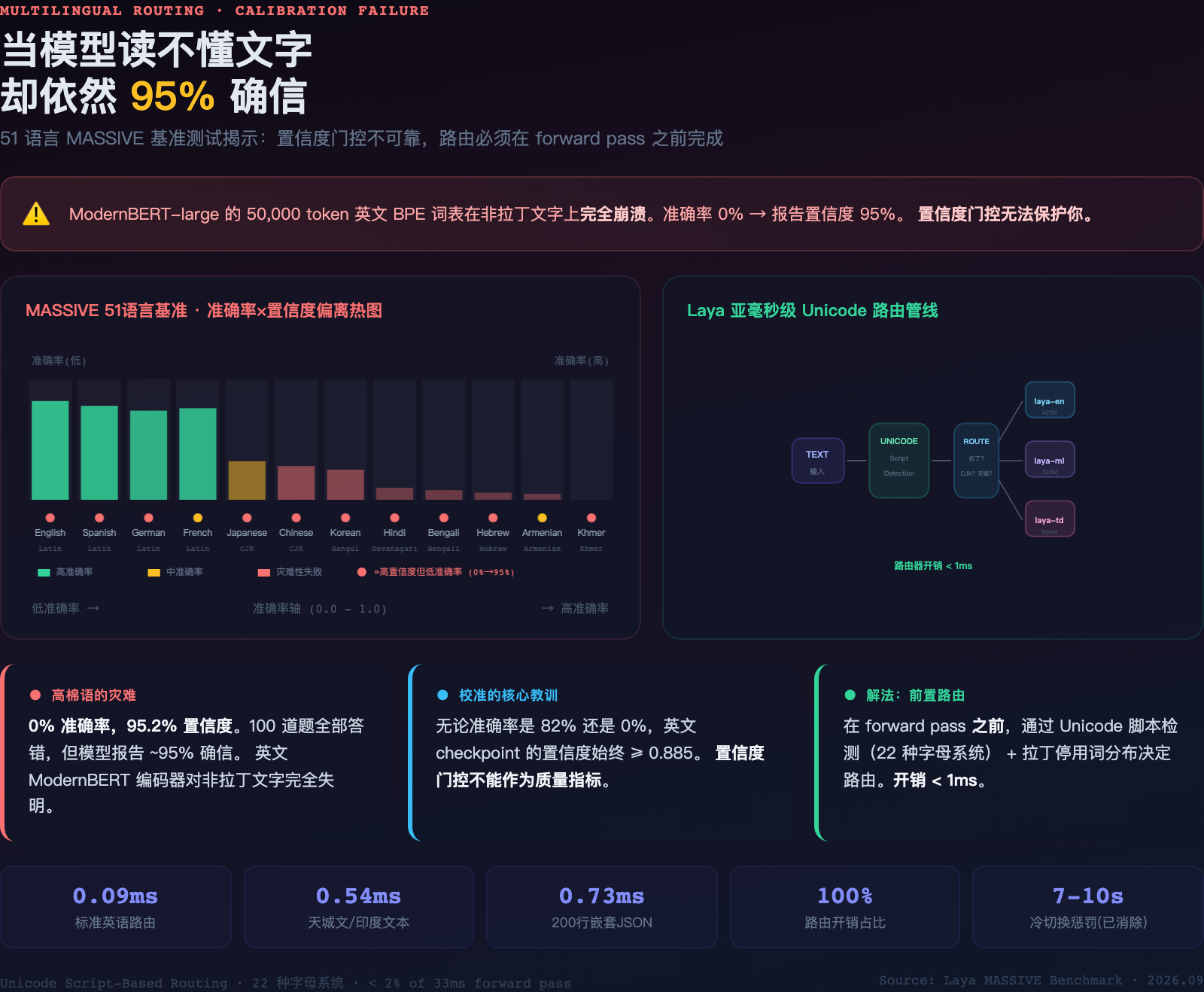This screenshot has width=1204, height=992.
Task: Click the Japanese yellow accuracy bar
Action: pos(247,480)
